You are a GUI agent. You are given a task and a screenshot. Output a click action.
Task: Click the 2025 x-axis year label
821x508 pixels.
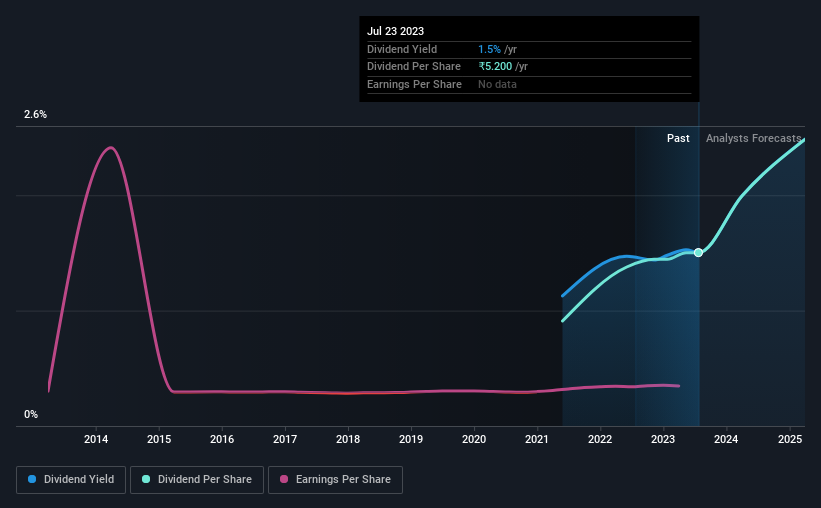click(x=790, y=439)
